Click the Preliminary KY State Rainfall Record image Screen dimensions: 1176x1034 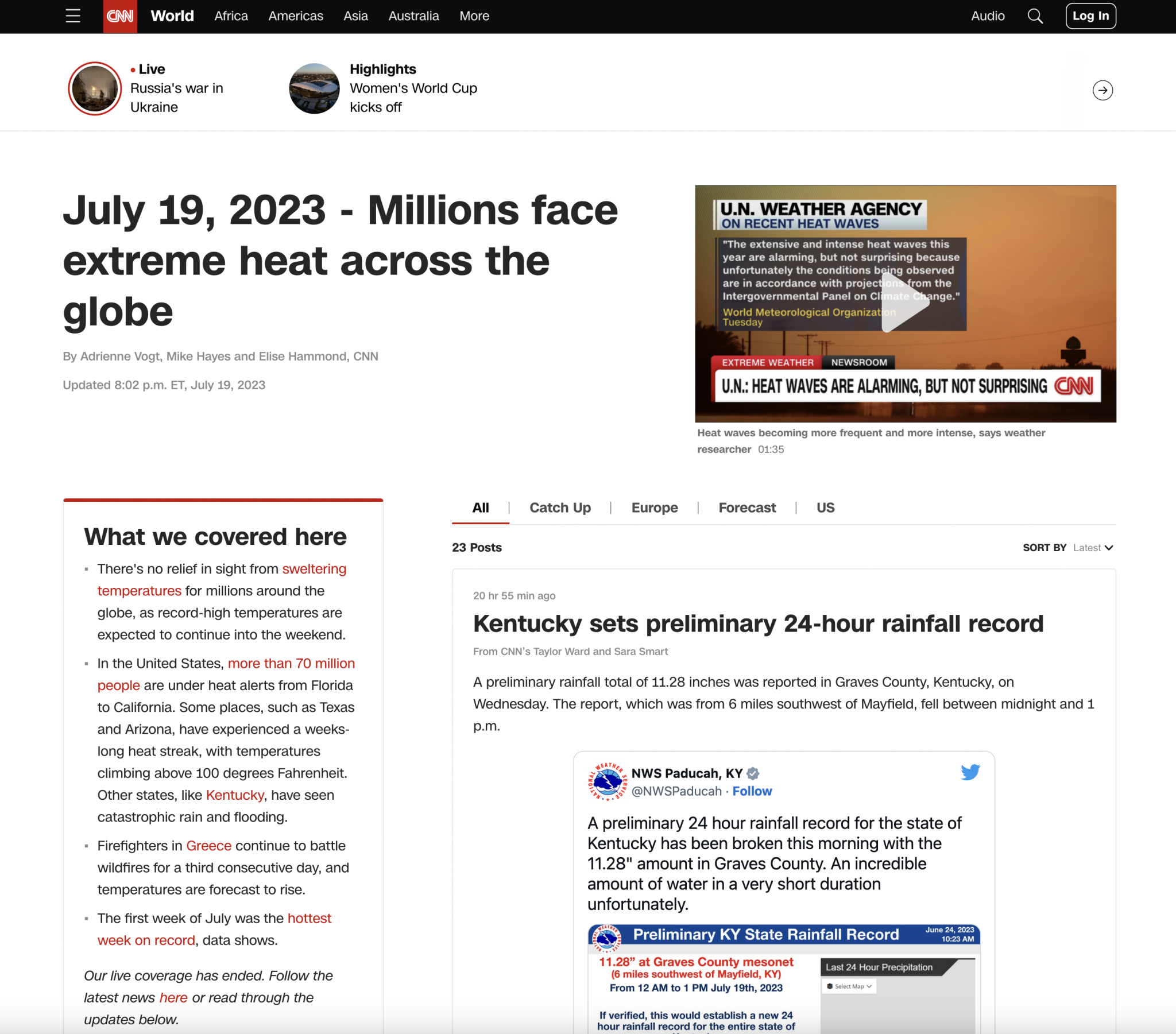[784, 979]
